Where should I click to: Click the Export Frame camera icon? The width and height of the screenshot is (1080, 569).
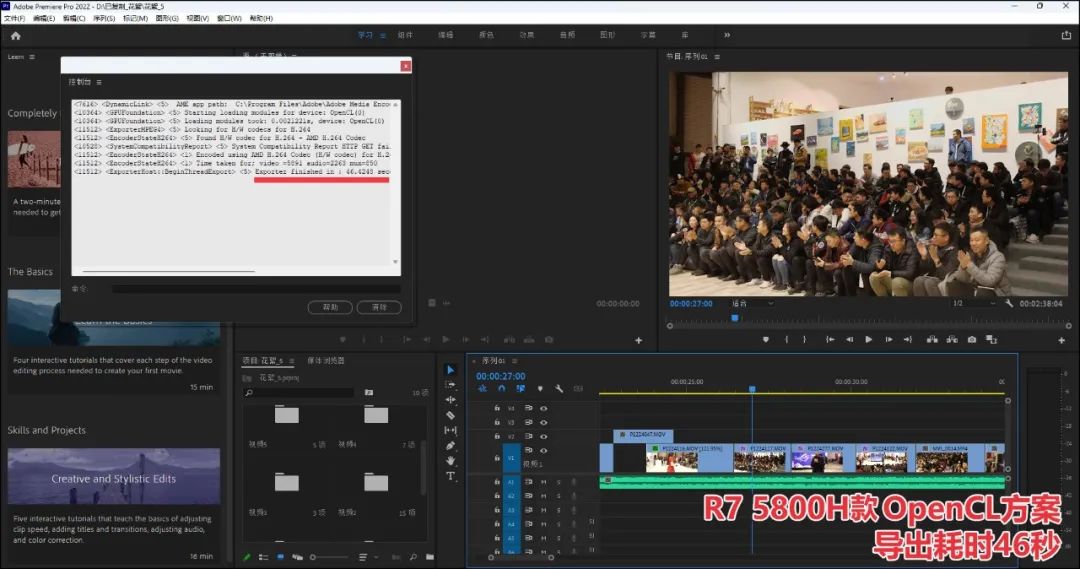pos(971,340)
